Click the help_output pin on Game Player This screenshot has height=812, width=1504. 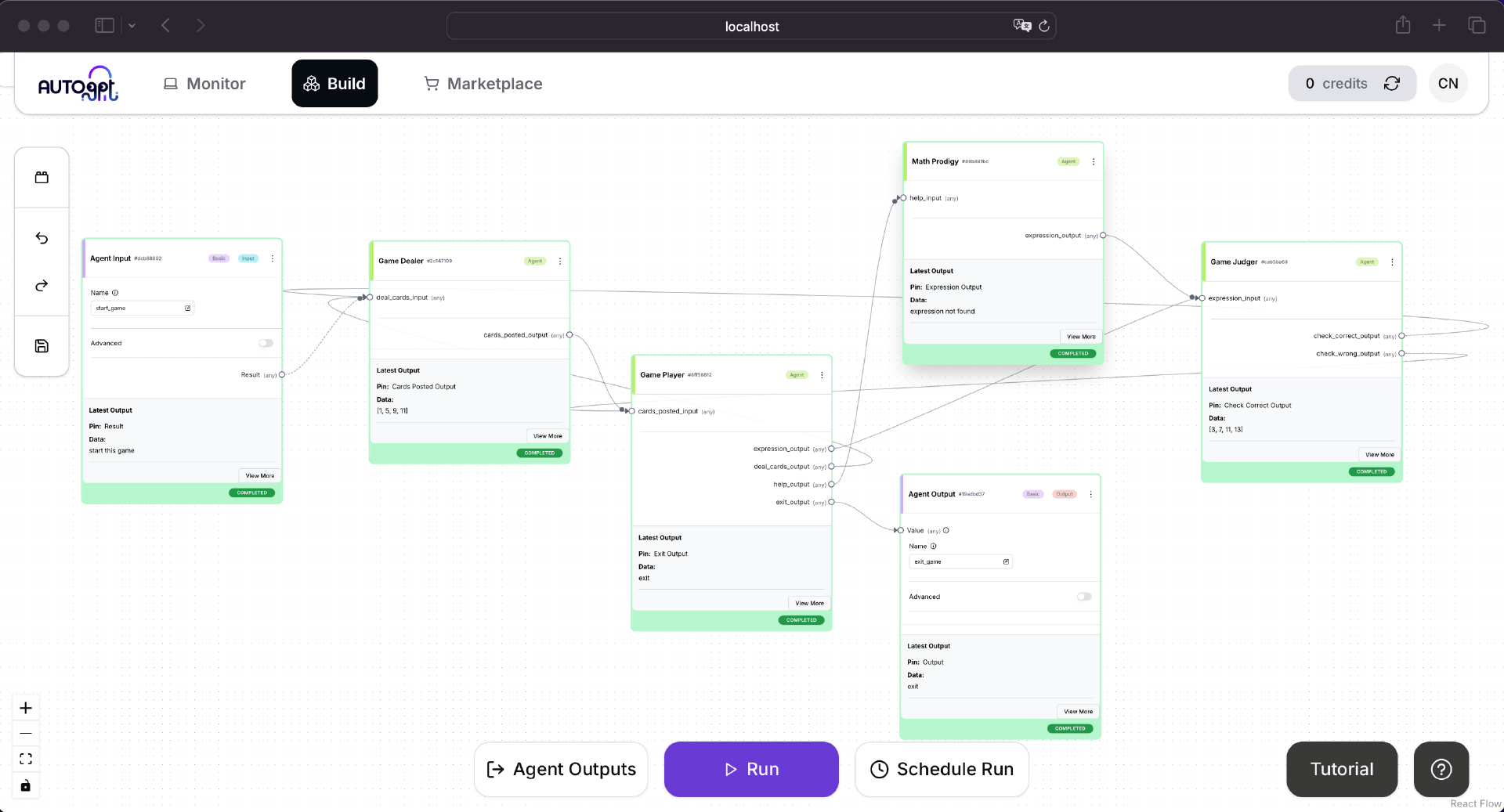point(831,485)
